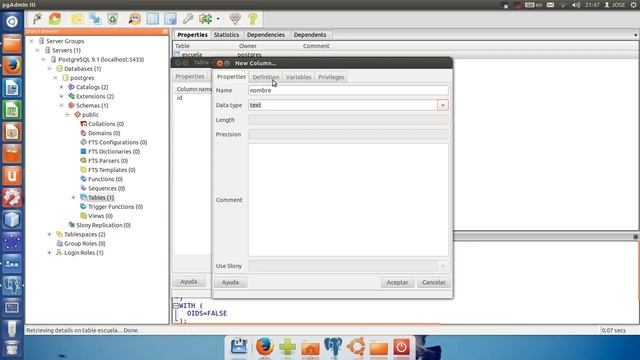Collapse the Server Groups tree node

(31, 41)
